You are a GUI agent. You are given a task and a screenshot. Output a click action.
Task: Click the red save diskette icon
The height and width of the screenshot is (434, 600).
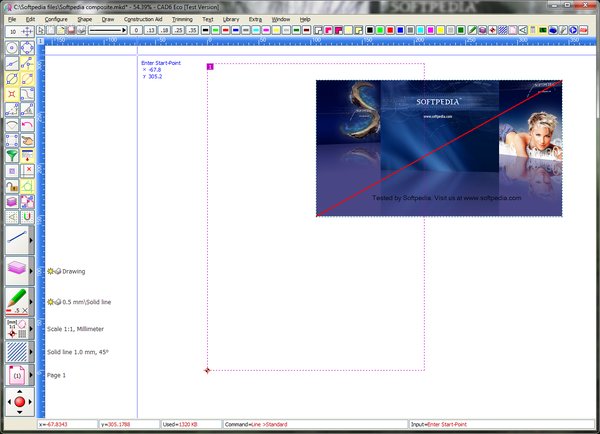tap(71, 30)
